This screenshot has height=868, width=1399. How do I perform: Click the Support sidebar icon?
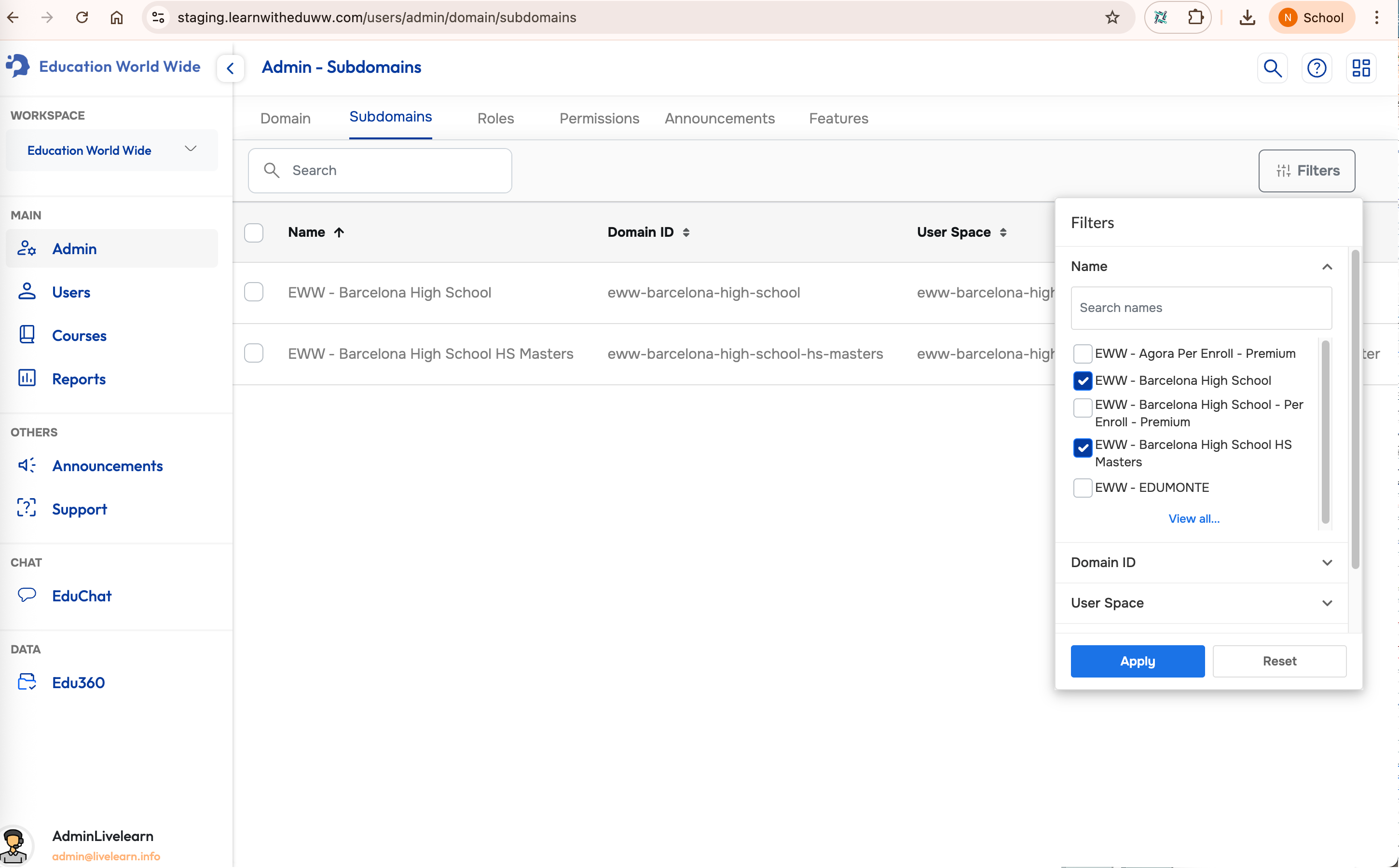(x=27, y=508)
